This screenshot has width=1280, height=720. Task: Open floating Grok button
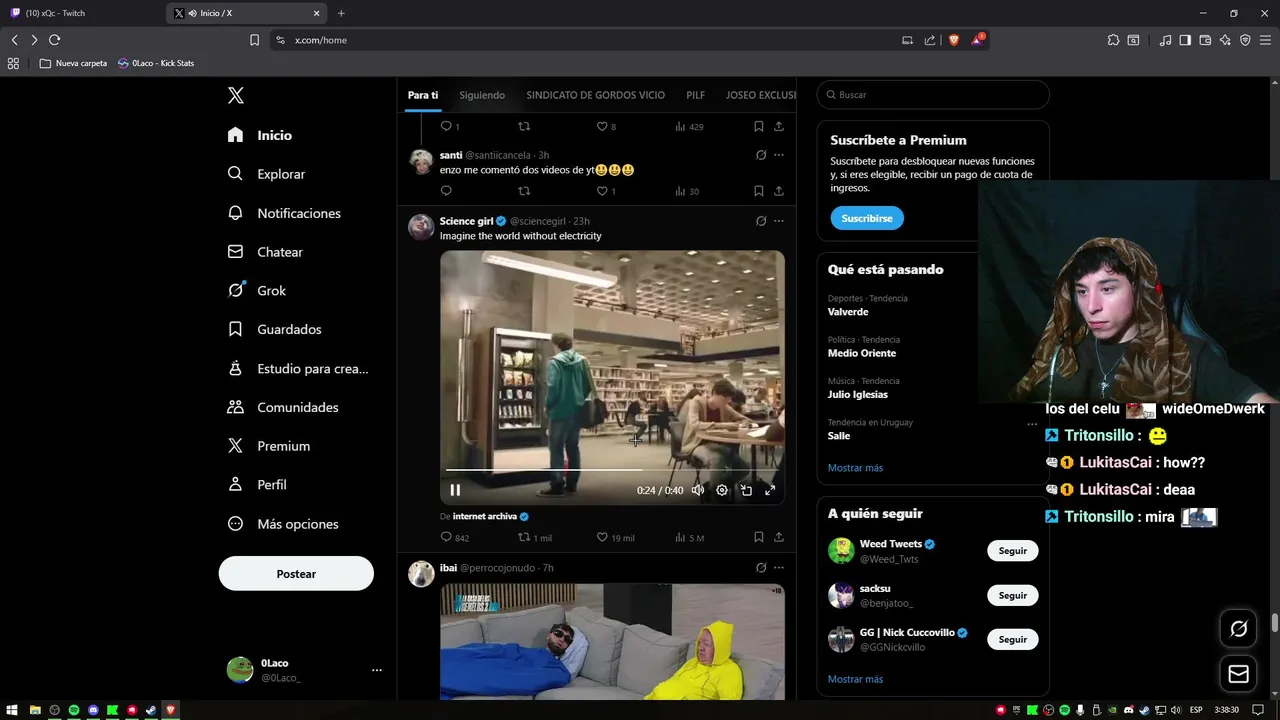click(x=1239, y=629)
